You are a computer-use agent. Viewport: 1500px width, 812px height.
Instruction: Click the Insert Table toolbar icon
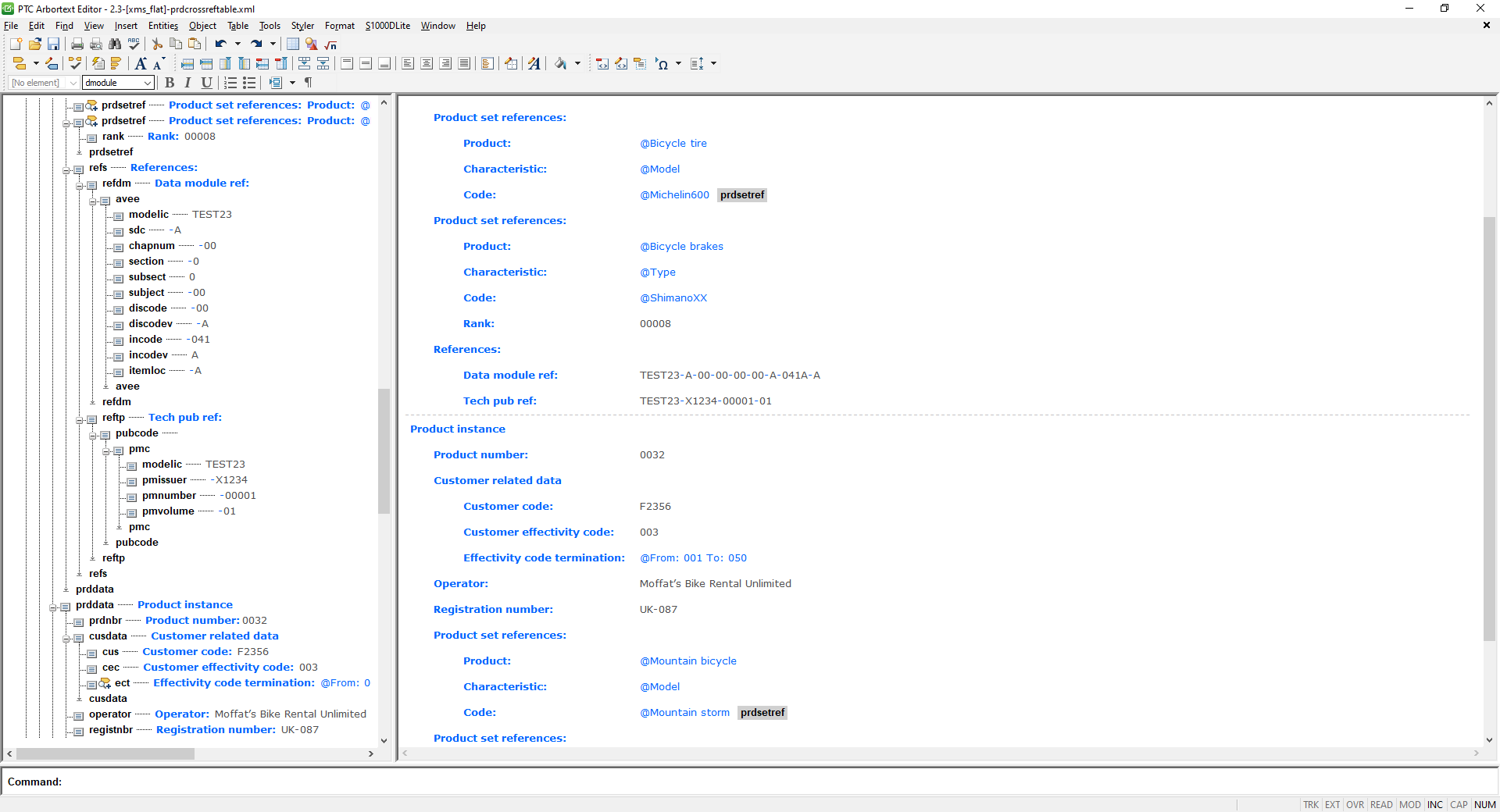tap(292, 45)
